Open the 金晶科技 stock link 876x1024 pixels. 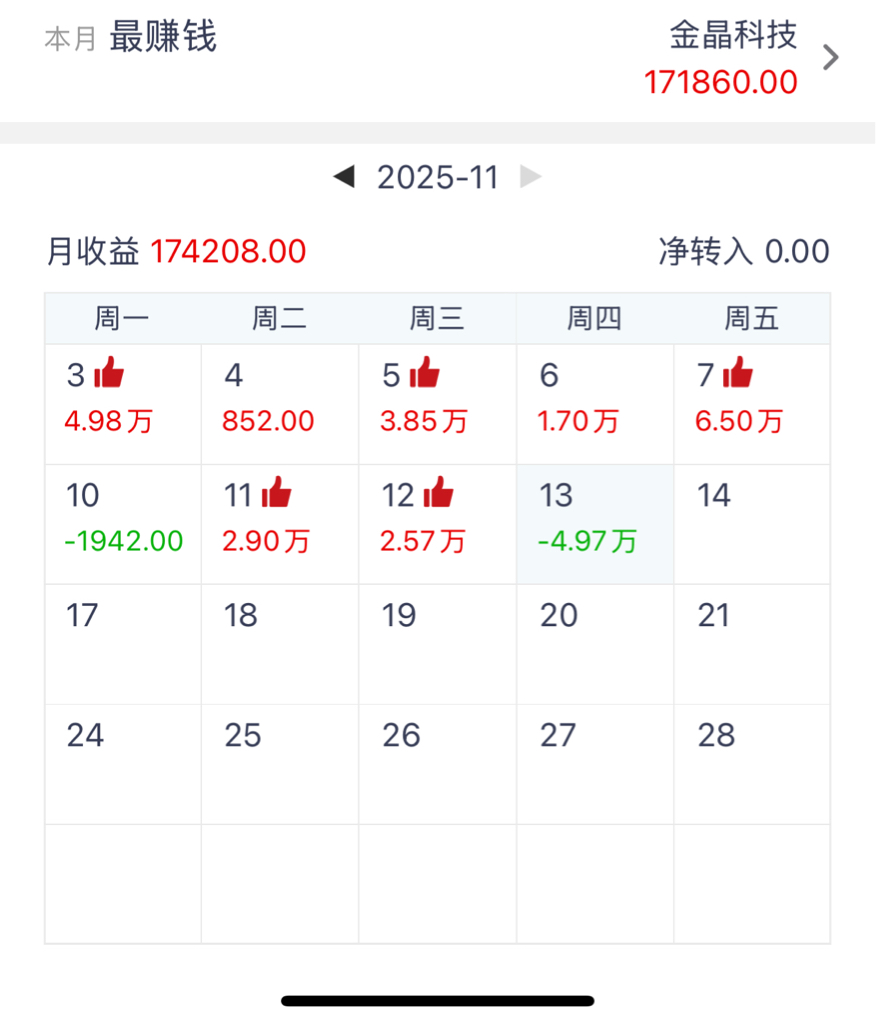tap(733, 36)
